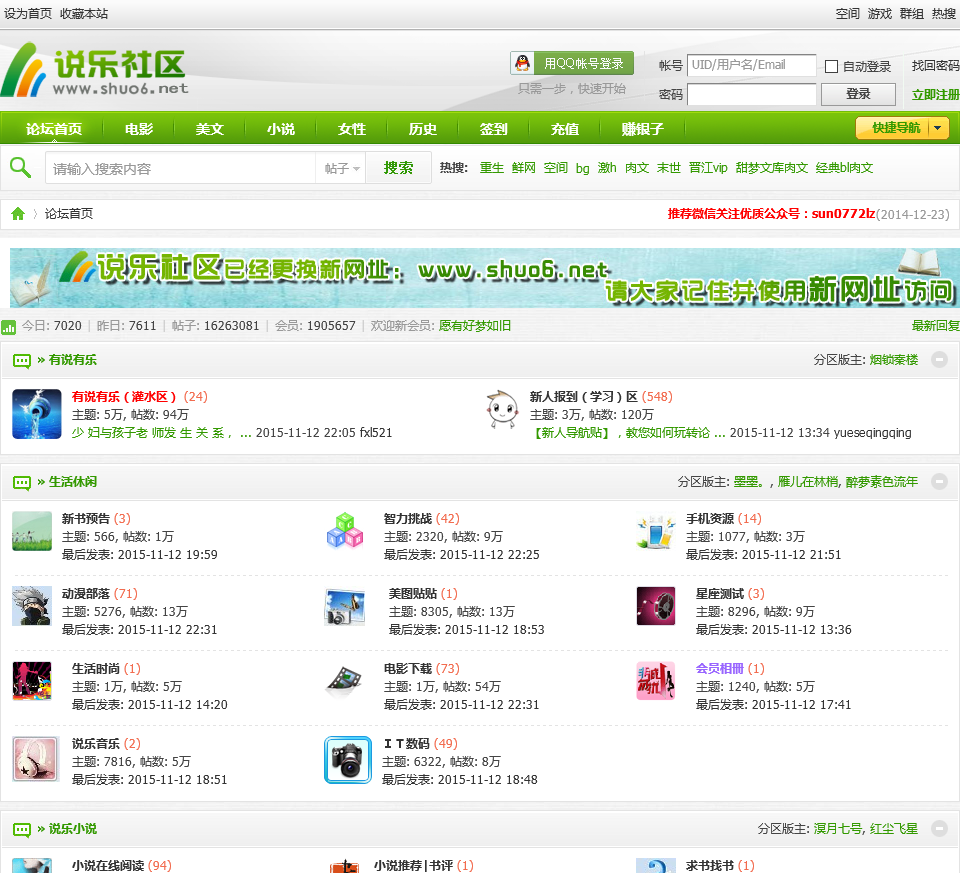The height and width of the screenshot is (873, 960).
Task: Open 美图贴贴 photo forum icon
Action: point(345,606)
